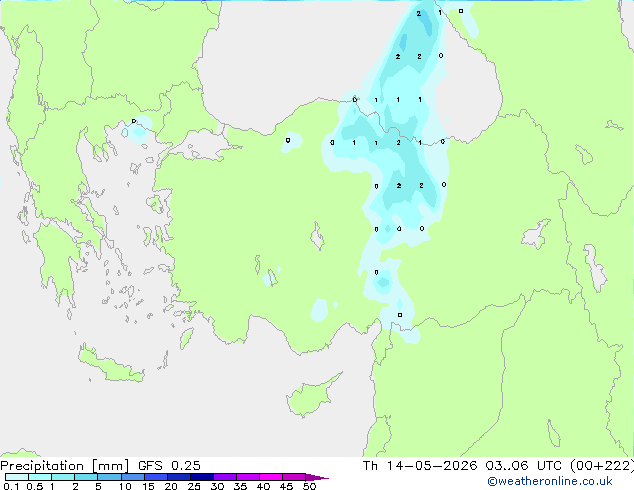This screenshot has height=490, width=634.
Task: Click the above-50 arrow tip of the legend
Action: [317, 477]
